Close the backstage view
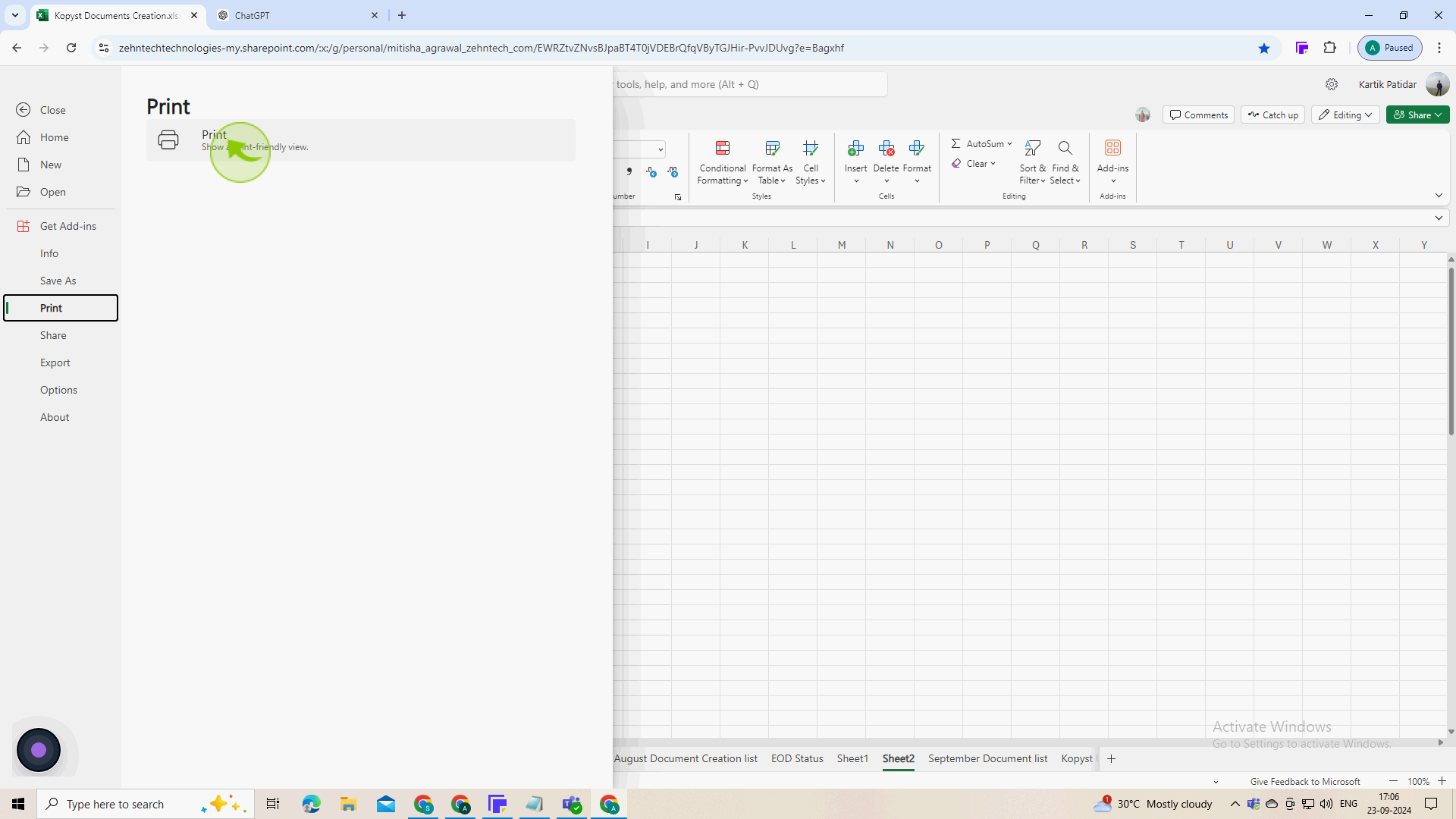This screenshot has height=819, width=1456. tap(60, 110)
